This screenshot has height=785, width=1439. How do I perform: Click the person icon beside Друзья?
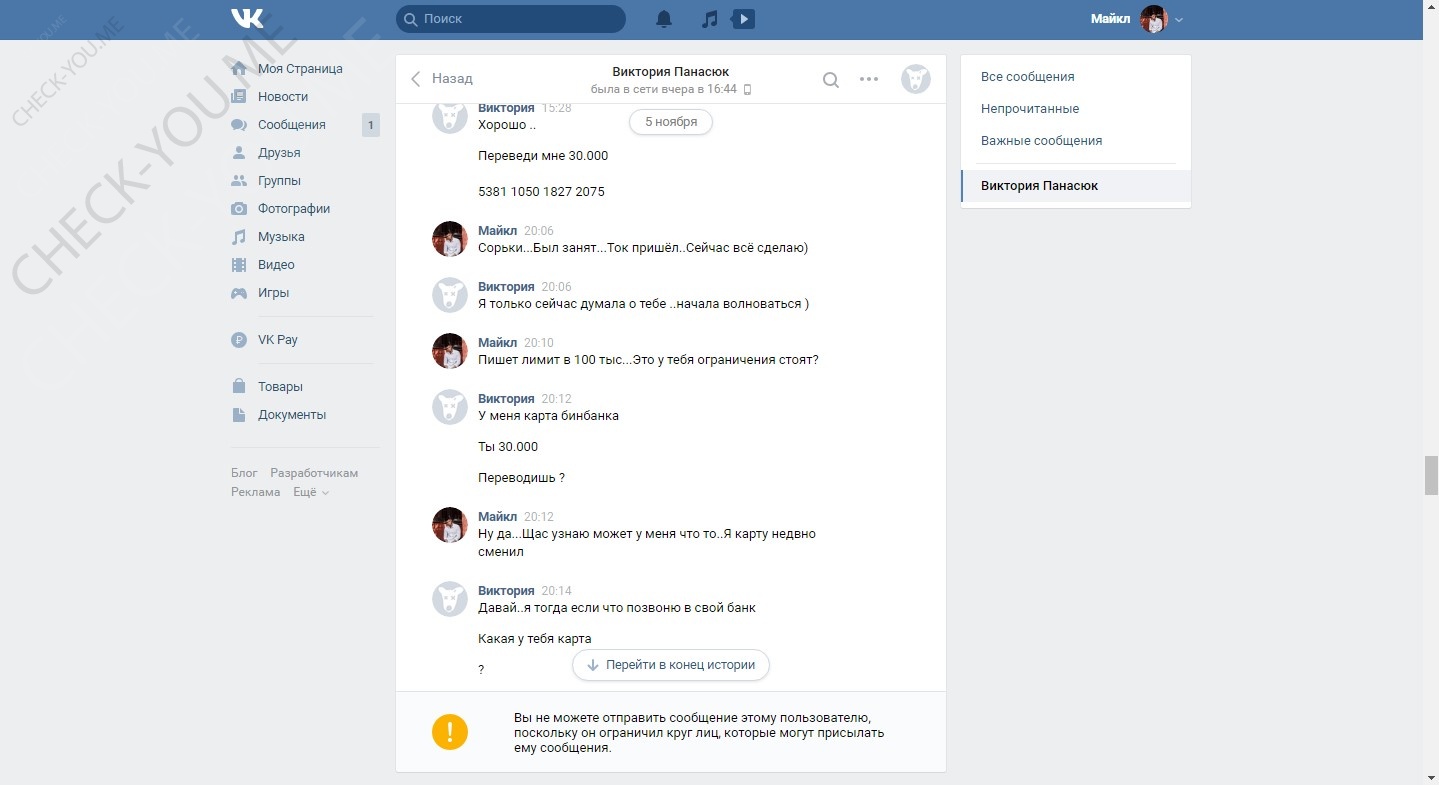[x=239, y=153]
